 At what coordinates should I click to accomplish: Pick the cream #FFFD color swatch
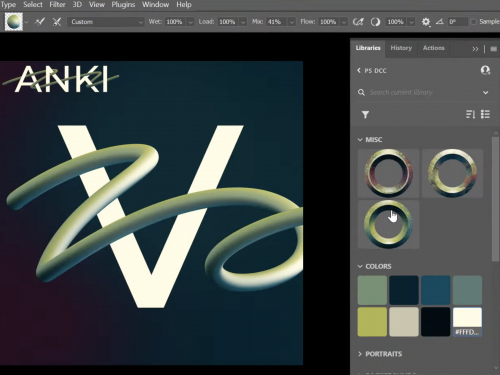(x=467, y=322)
